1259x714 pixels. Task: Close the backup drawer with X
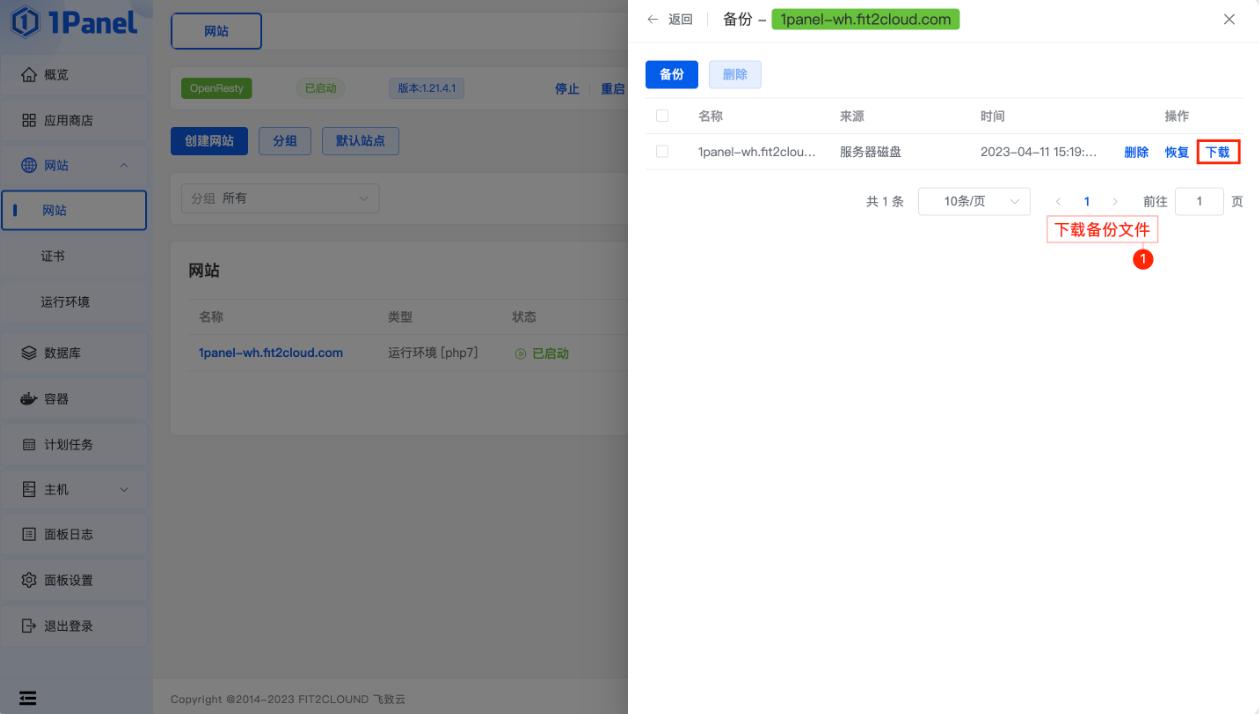coord(1229,19)
